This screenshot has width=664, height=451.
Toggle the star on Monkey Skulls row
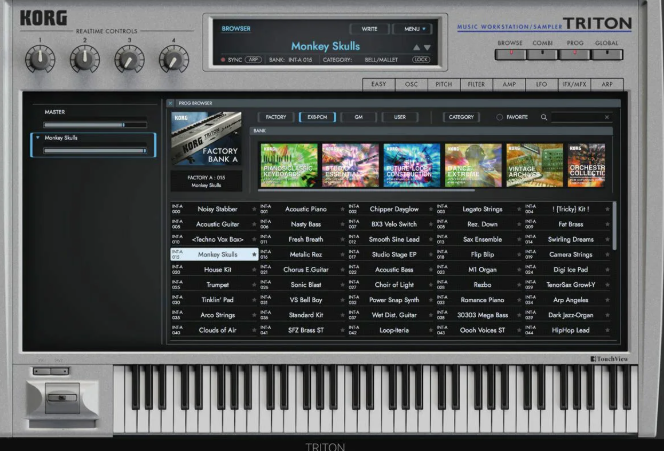[x=254, y=255]
